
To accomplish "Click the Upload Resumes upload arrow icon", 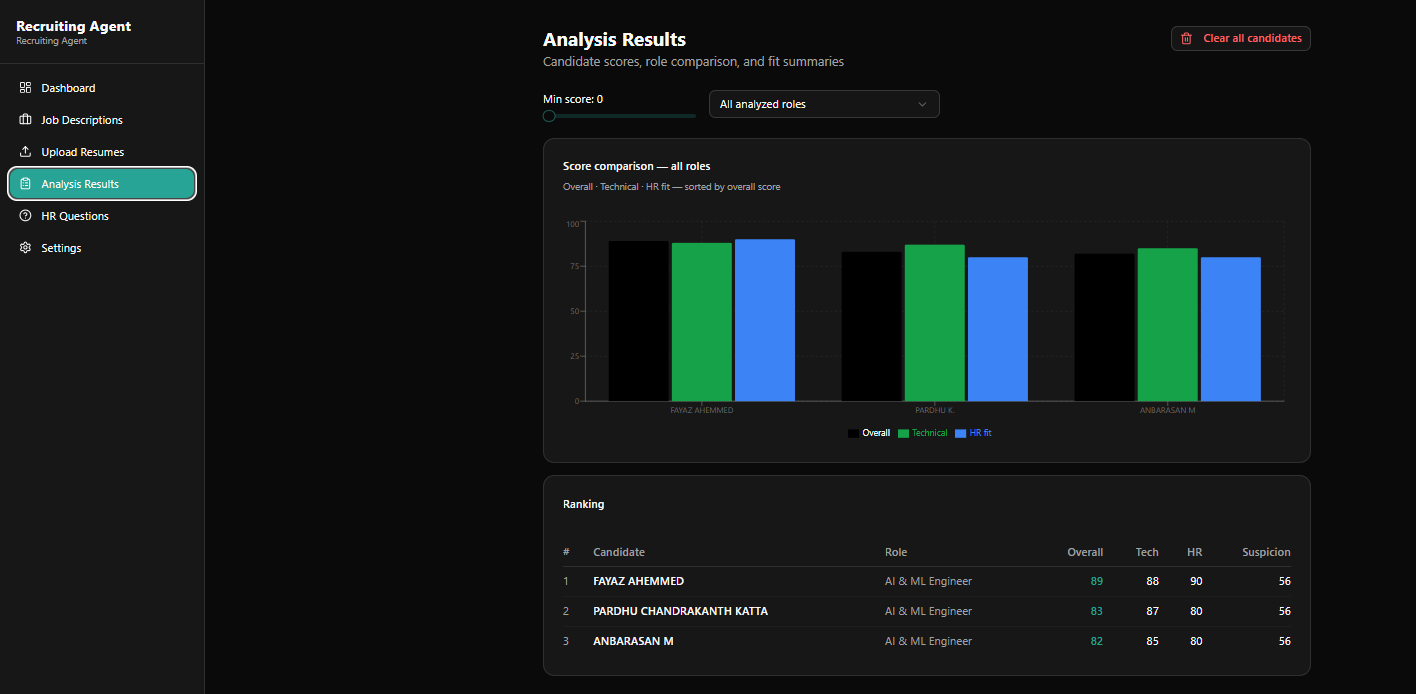I will pyautogui.click(x=26, y=152).
